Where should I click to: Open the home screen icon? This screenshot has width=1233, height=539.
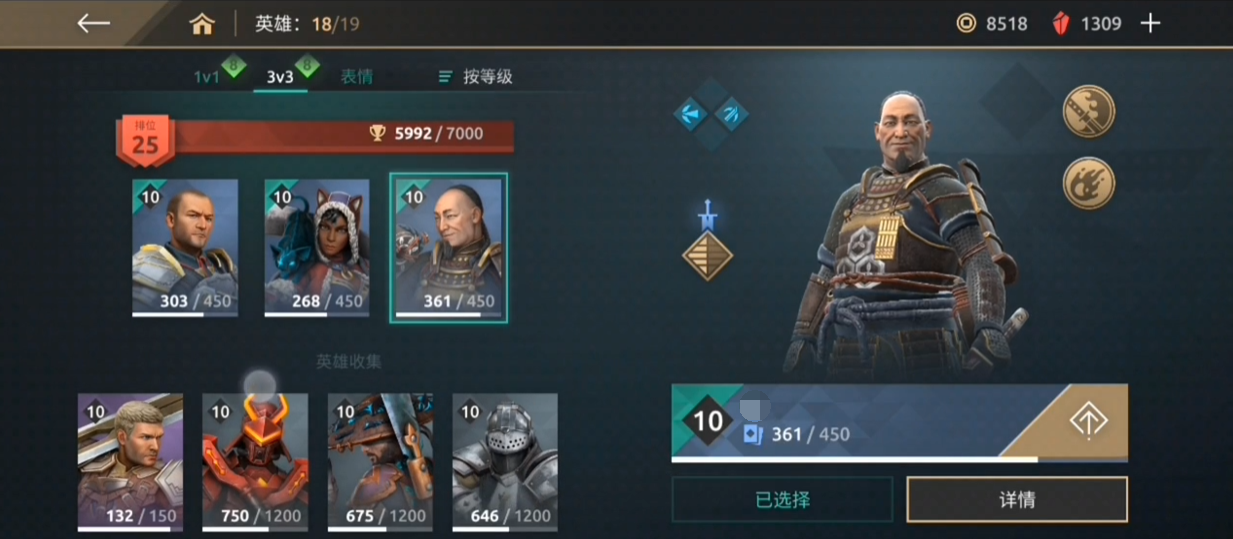coord(202,23)
